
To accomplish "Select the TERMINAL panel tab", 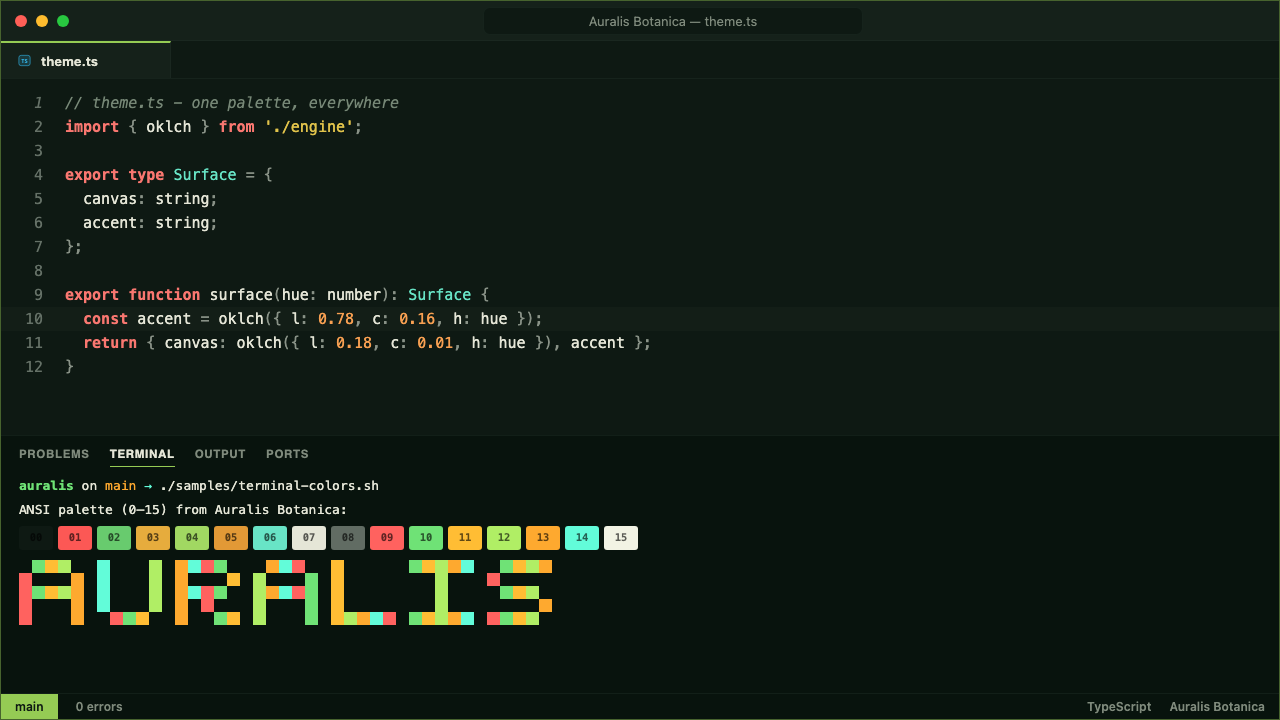I will pos(142,454).
